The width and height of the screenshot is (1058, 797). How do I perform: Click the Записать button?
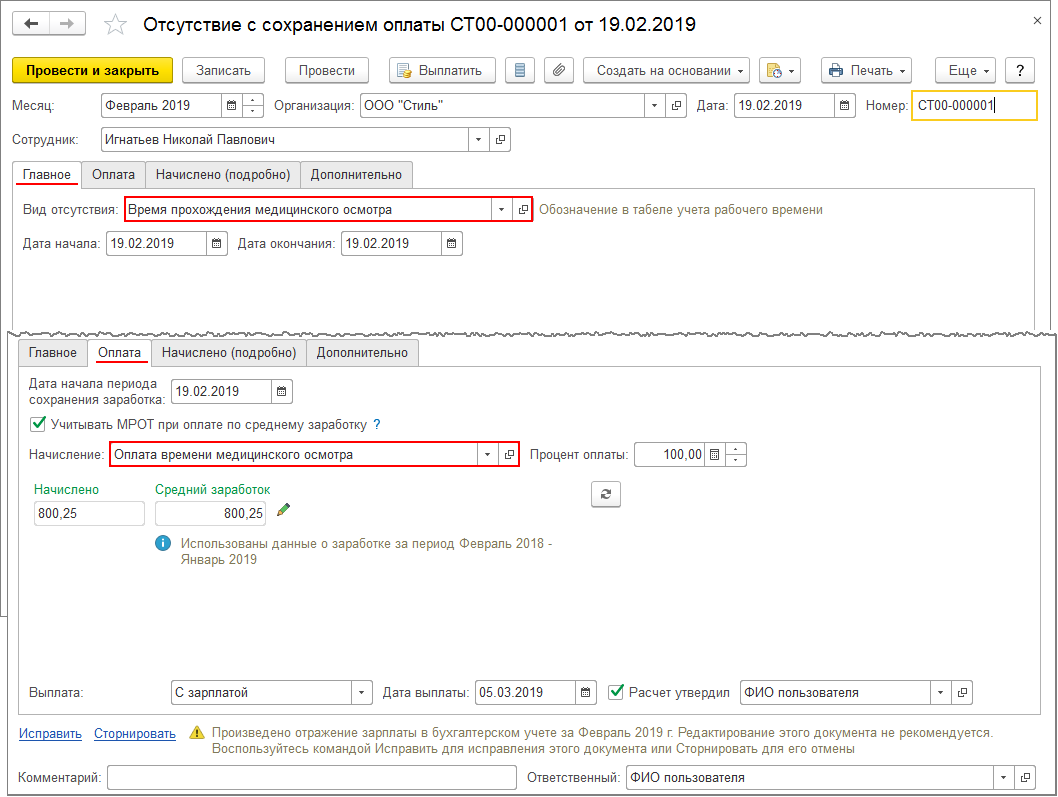pyautogui.click(x=223, y=70)
